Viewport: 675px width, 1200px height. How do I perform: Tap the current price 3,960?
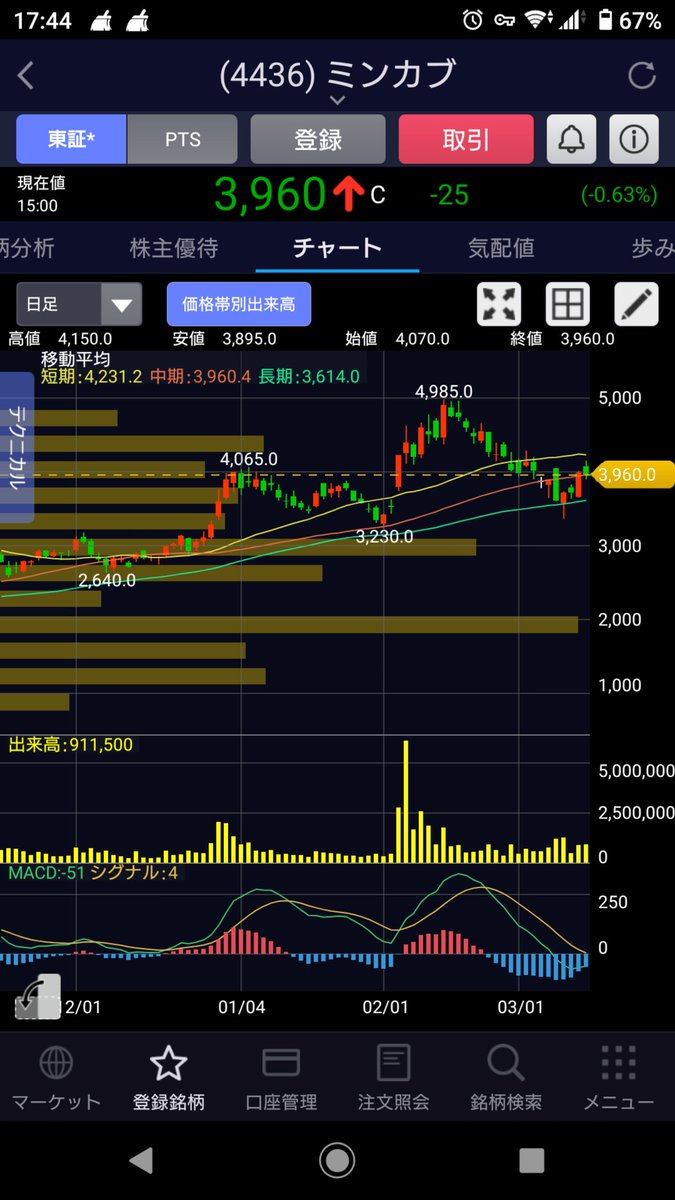point(270,194)
